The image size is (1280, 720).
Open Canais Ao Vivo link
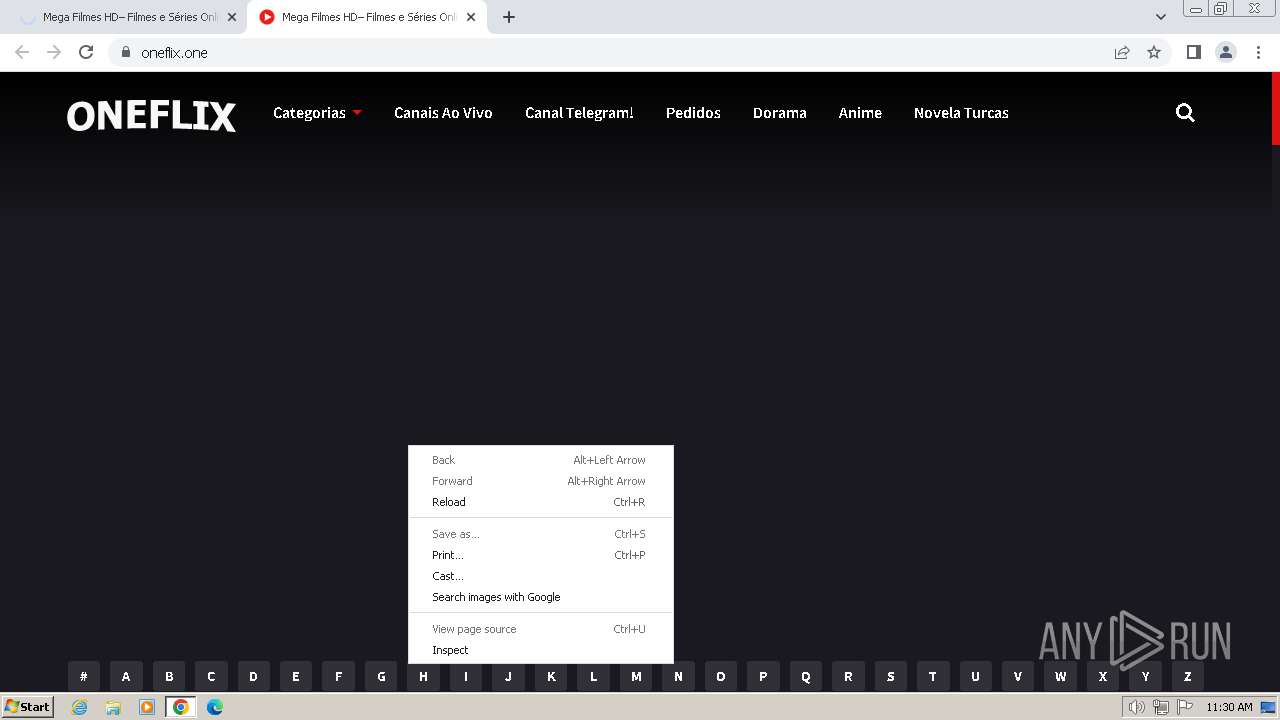(443, 113)
